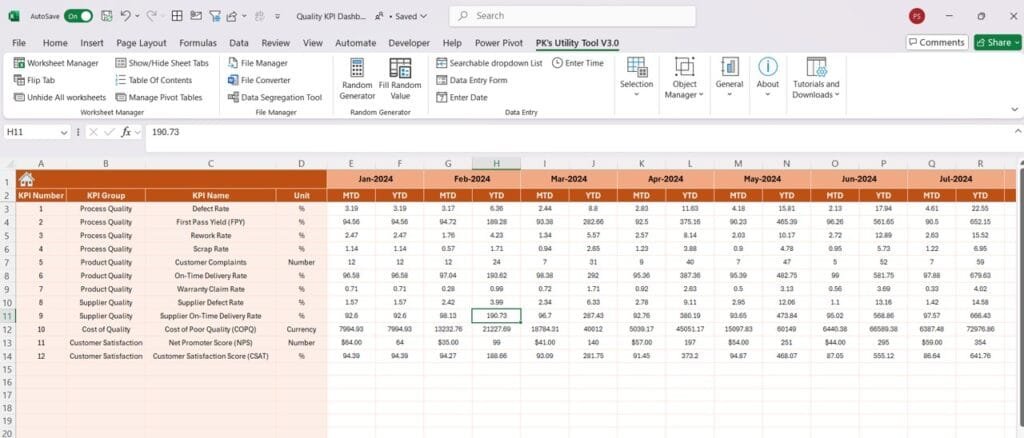This screenshot has height=438, width=1024.
Task: Click the Redo icon
Action: pyautogui.click(x=151, y=16)
